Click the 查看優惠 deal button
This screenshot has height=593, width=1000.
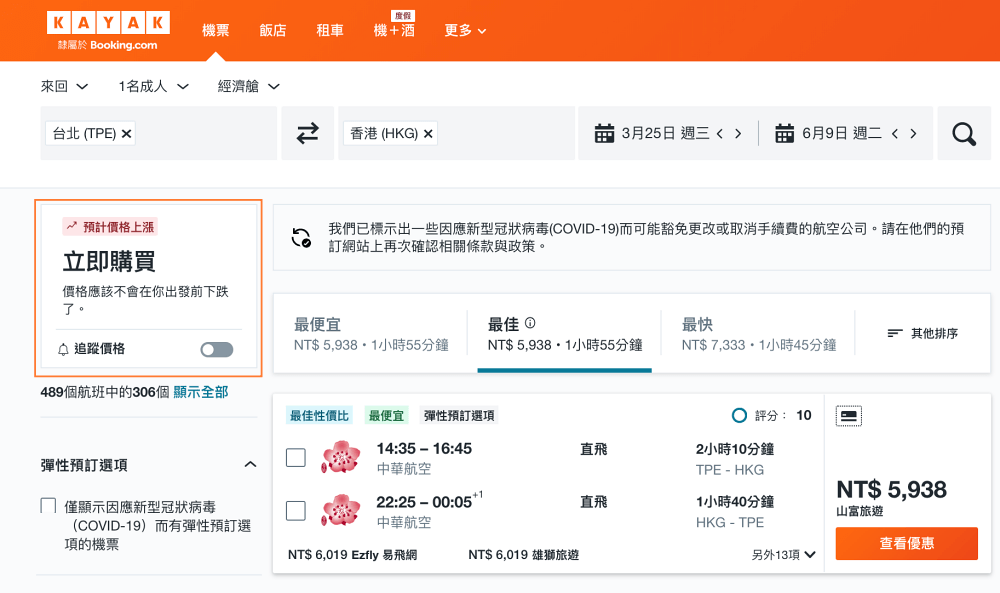coord(906,543)
